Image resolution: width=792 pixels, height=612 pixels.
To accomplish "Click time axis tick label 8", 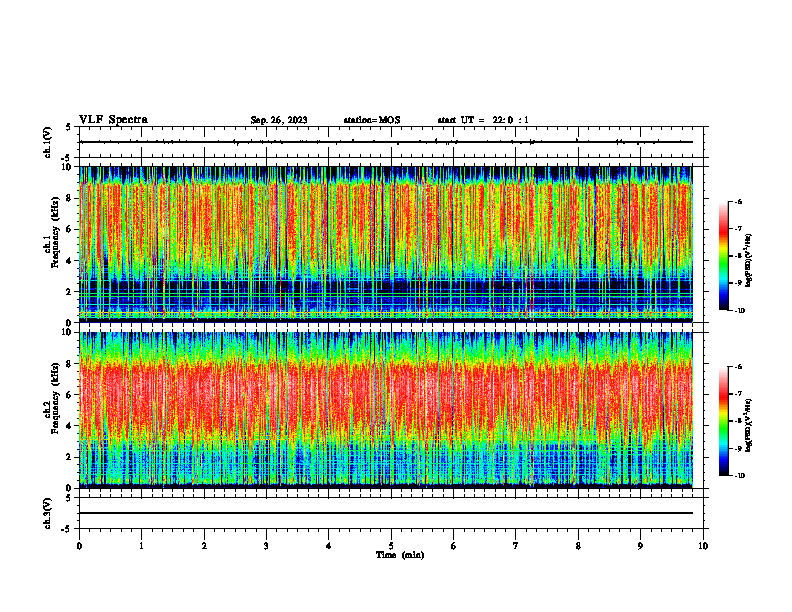I will click(578, 546).
